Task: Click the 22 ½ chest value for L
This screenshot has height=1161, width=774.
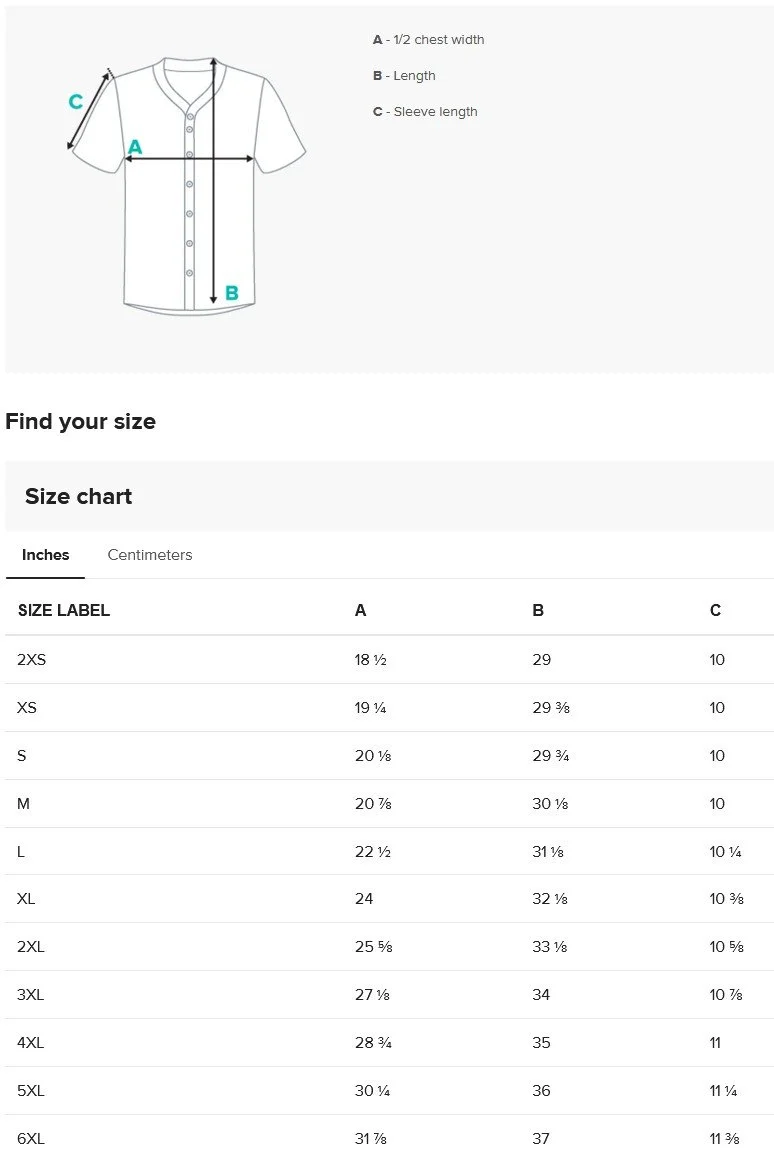Action: click(371, 852)
